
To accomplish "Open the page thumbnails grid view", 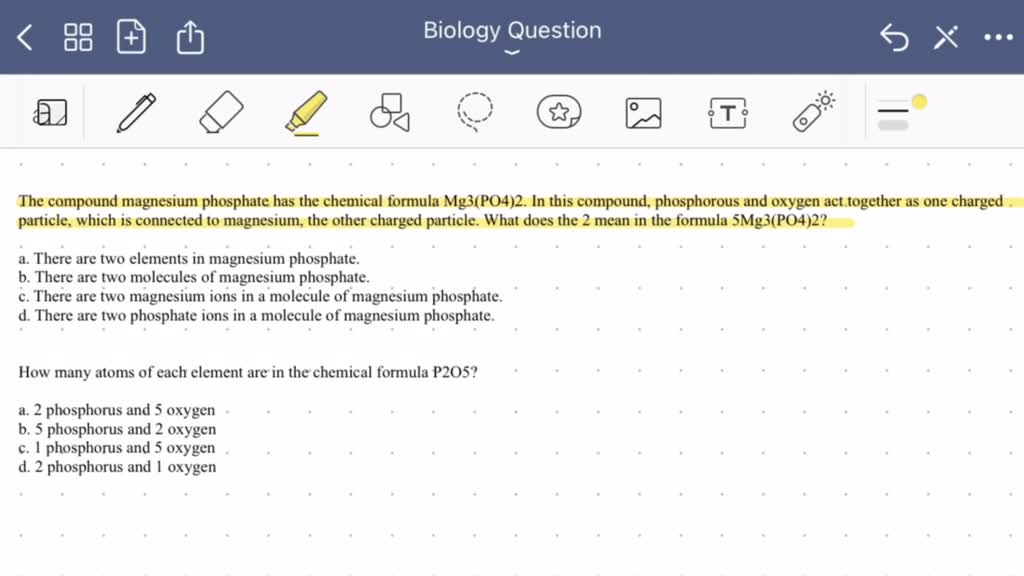I will point(78,36).
